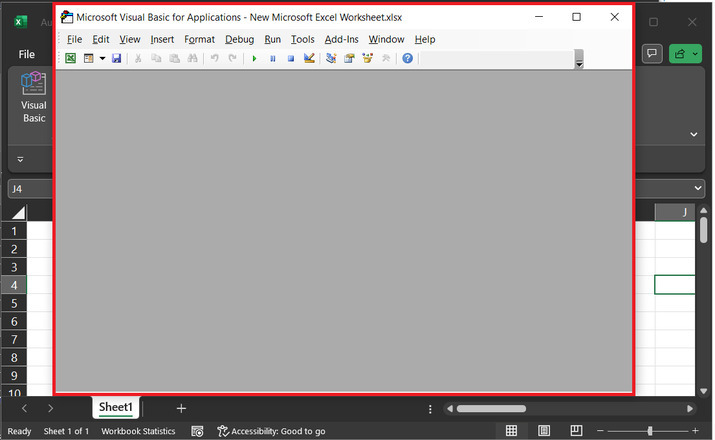The height and width of the screenshot is (440, 715).
Task: Open the View menu
Action: tap(130, 40)
